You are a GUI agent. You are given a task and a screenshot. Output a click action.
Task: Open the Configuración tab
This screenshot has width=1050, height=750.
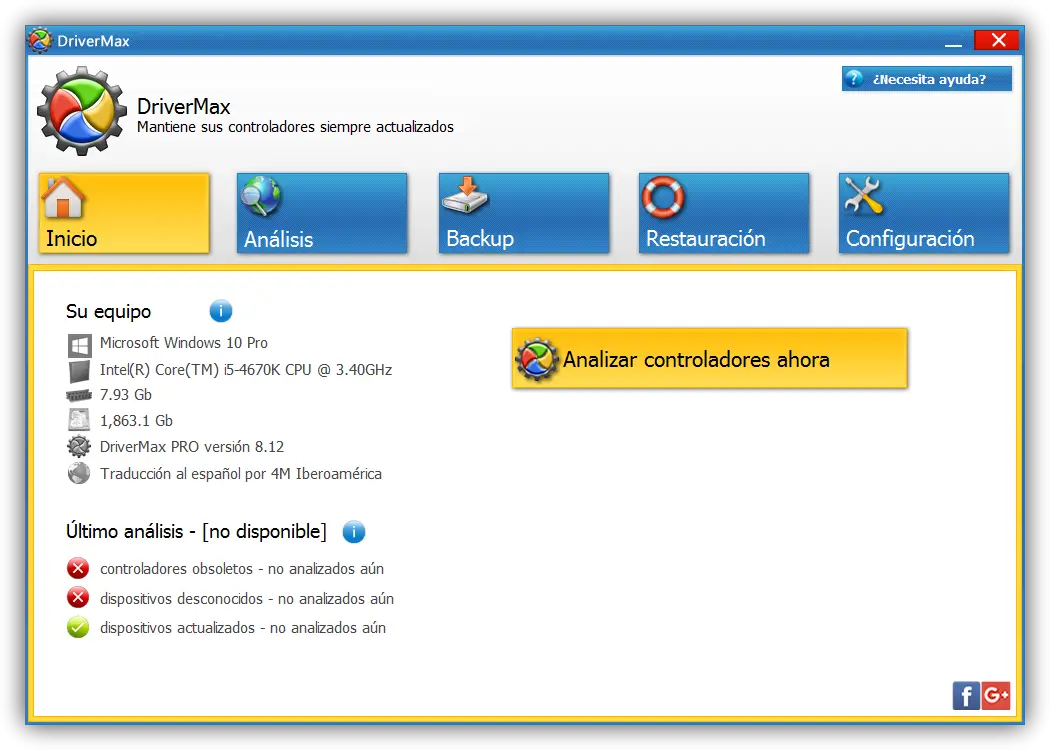click(924, 213)
